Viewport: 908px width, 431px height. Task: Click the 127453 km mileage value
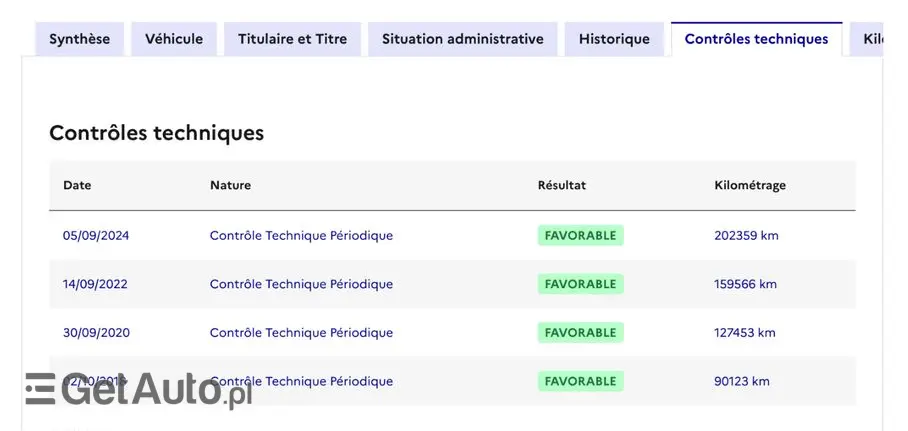tap(745, 333)
